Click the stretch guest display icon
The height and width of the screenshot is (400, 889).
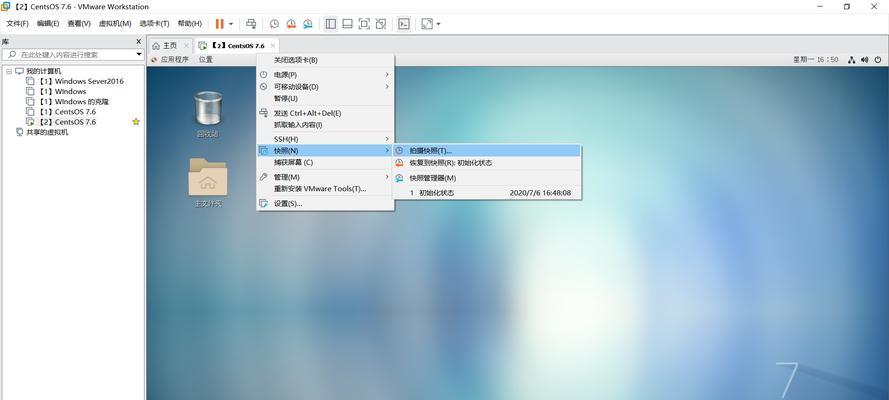click(427, 24)
